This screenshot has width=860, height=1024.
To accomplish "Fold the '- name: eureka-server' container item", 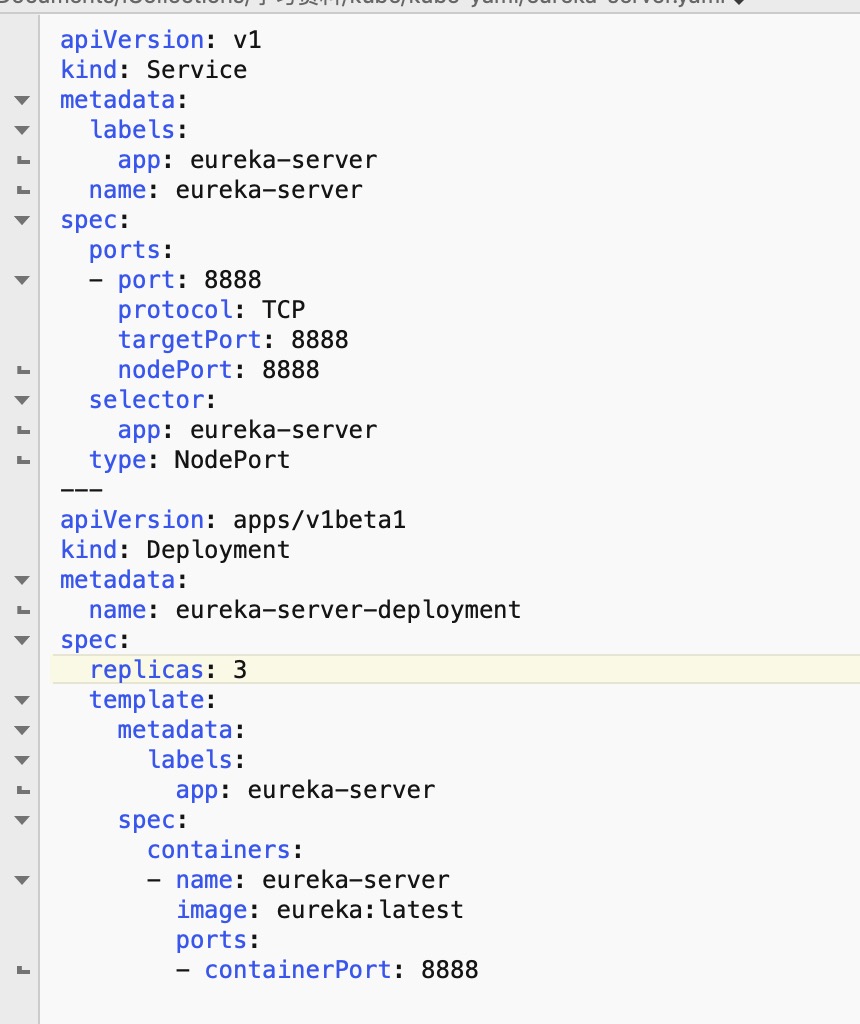I will (22, 880).
